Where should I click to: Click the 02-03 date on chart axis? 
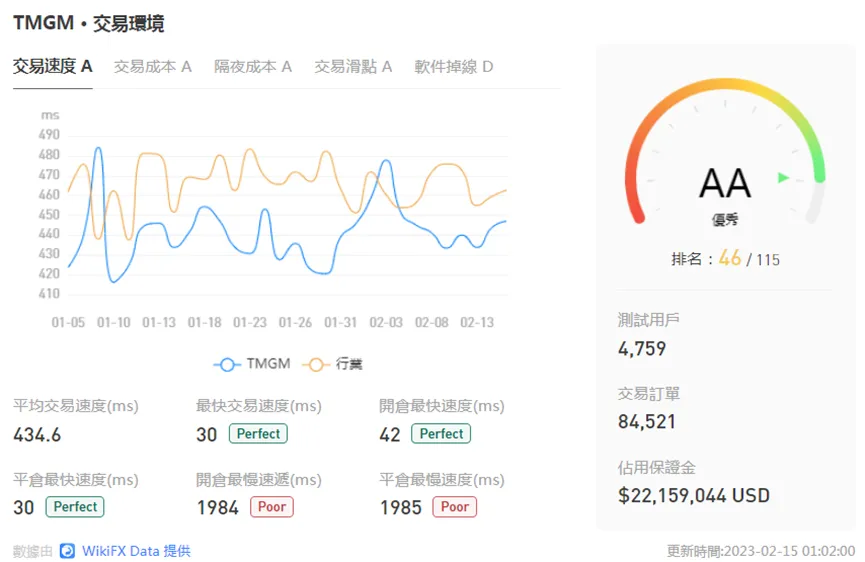(386, 322)
